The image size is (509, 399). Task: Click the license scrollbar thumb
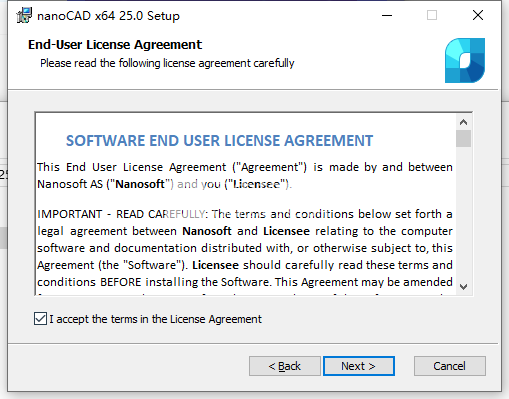(463, 138)
